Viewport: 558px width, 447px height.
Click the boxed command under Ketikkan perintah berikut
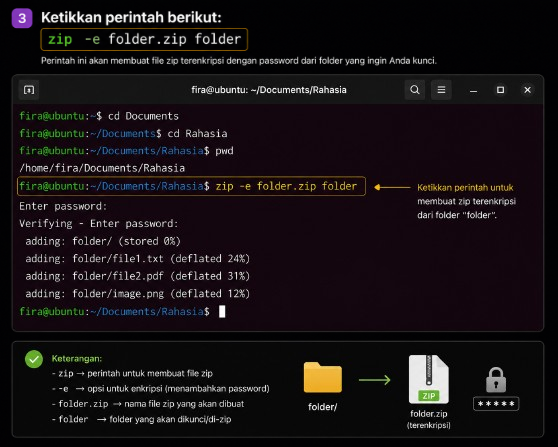[144, 39]
